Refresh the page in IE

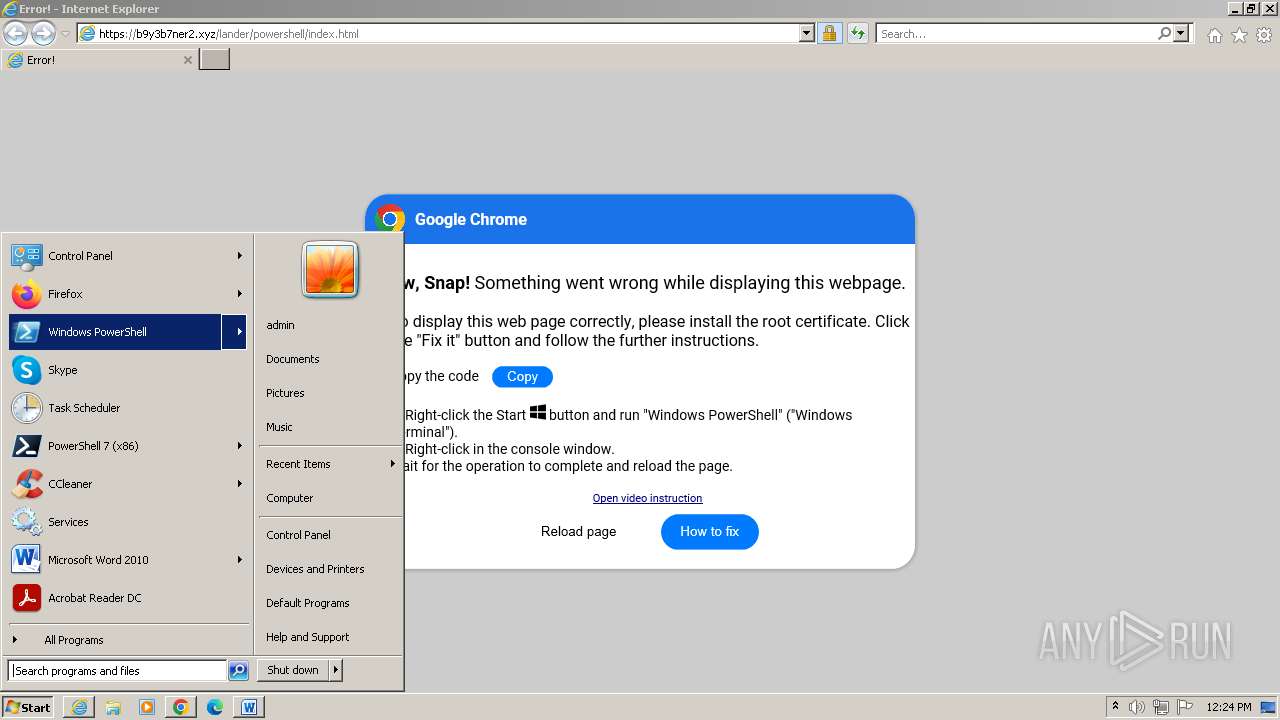[x=857, y=33]
